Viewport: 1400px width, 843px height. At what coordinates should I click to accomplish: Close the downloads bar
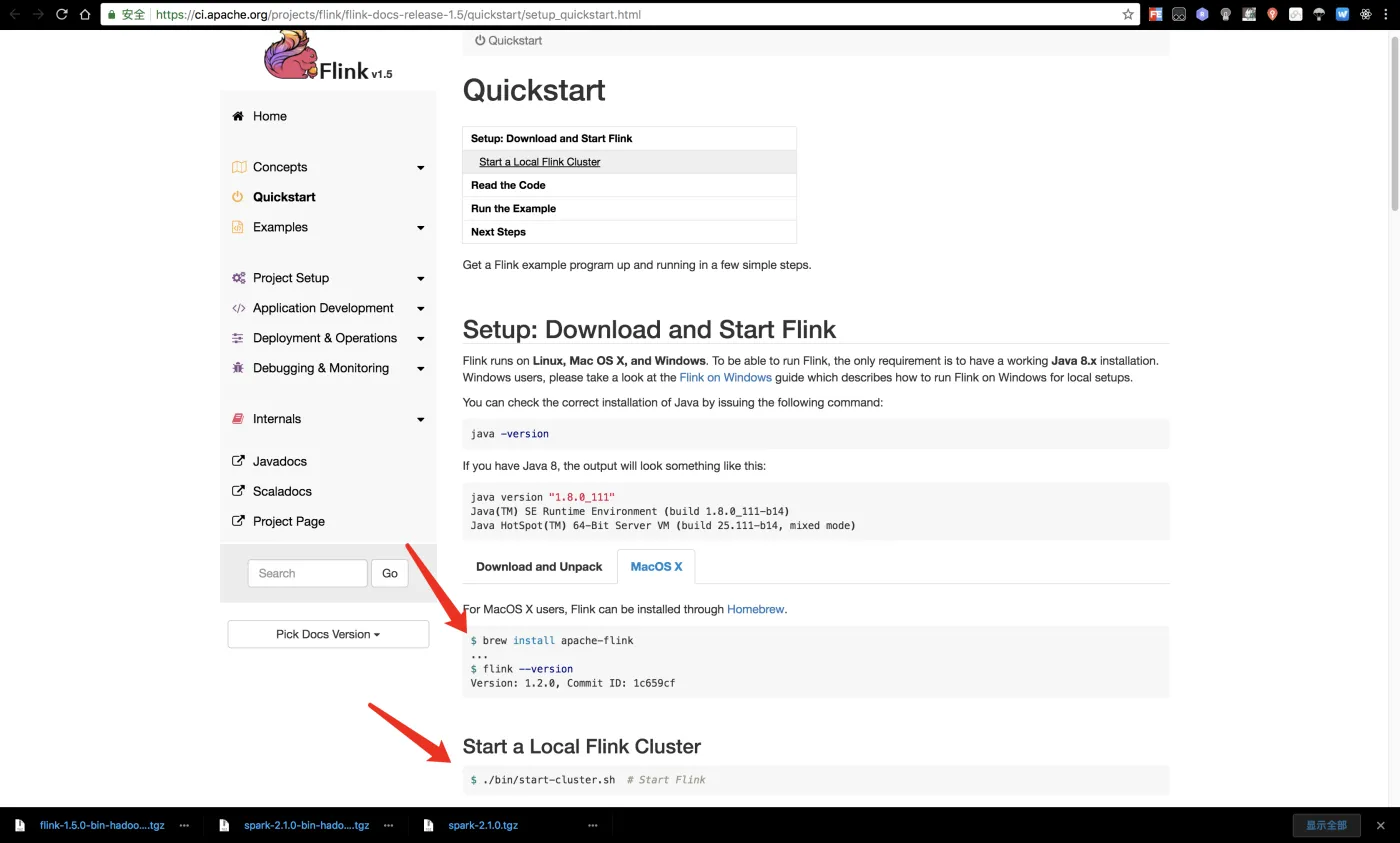click(x=1381, y=825)
